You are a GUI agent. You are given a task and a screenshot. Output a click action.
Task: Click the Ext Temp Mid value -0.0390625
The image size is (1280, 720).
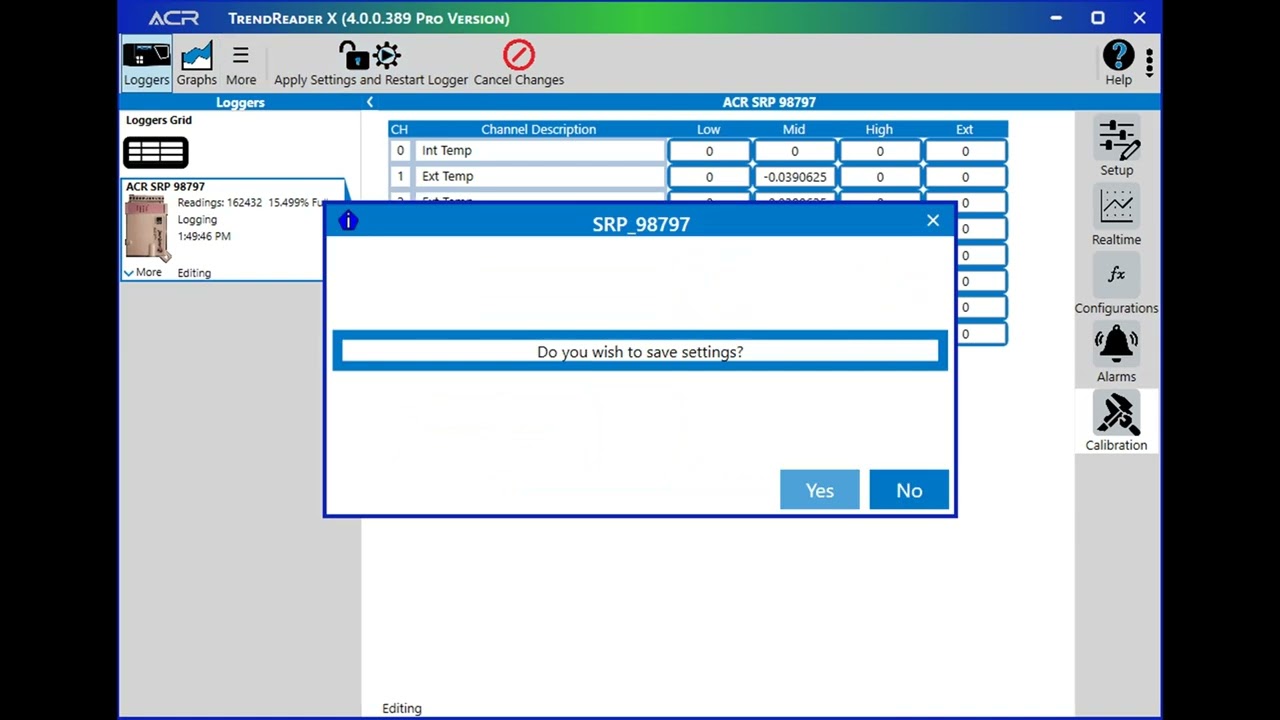pos(794,177)
